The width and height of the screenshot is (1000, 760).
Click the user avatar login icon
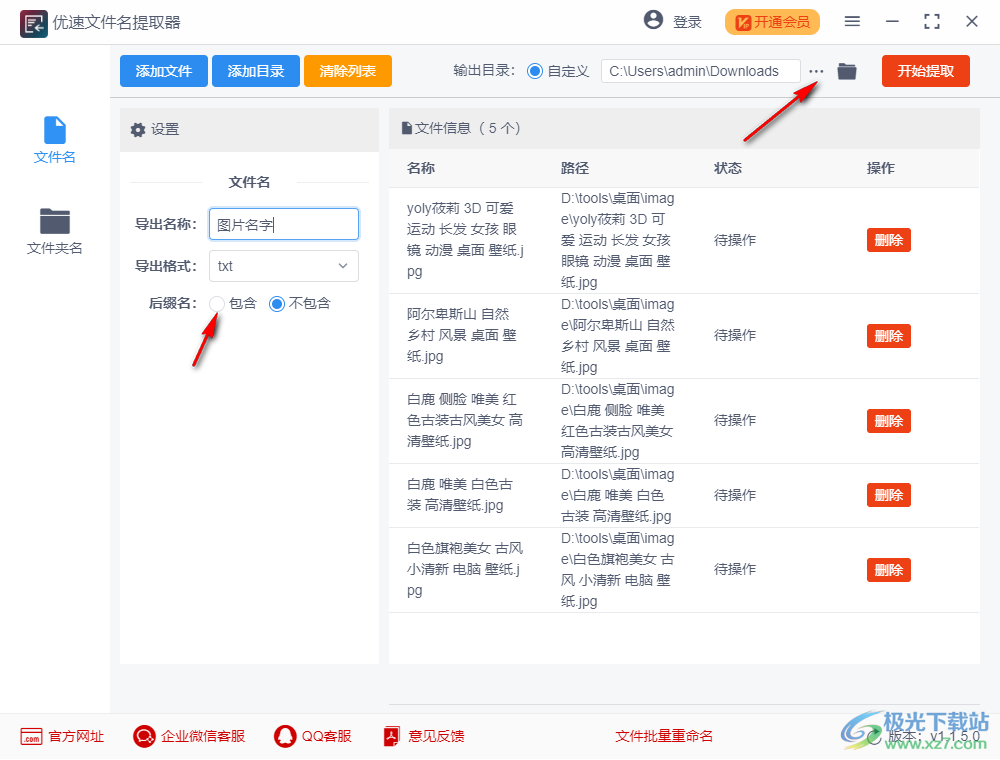click(653, 20)
